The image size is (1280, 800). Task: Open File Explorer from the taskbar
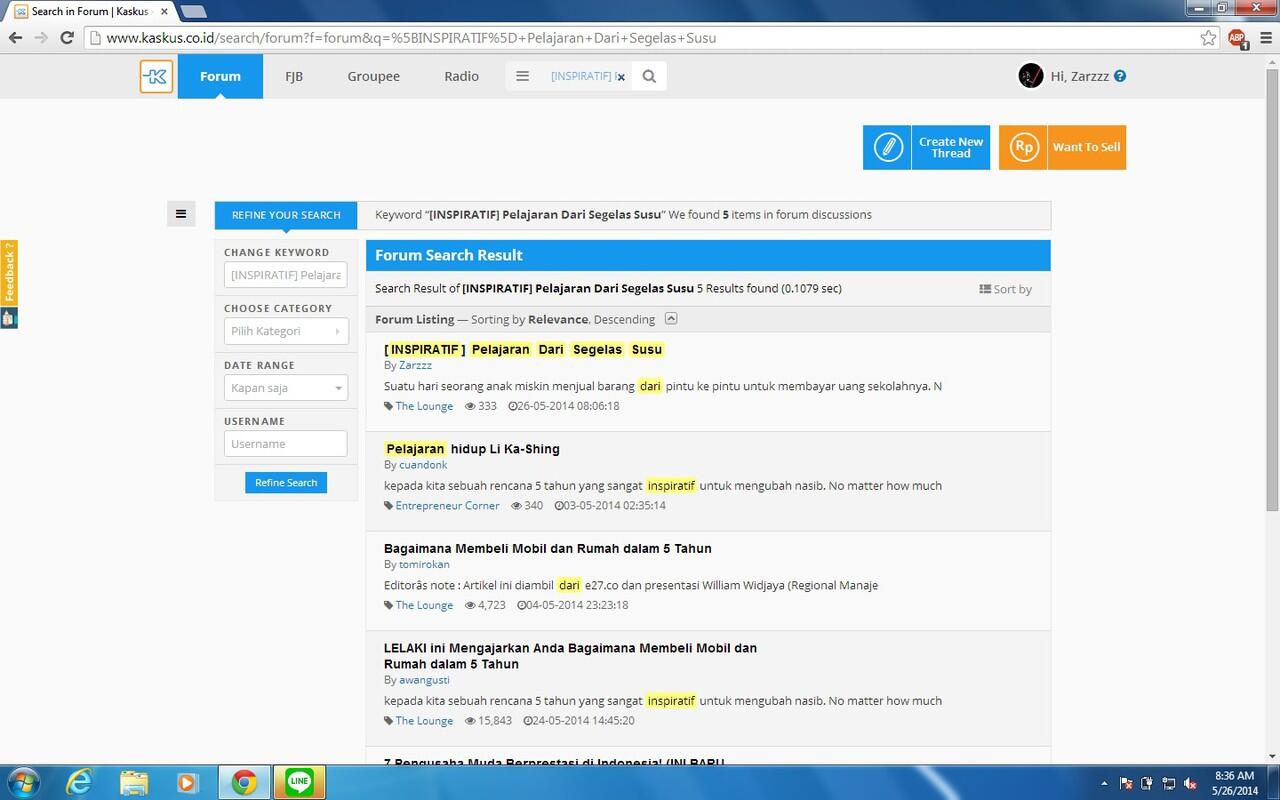click(x=133, y=782)
